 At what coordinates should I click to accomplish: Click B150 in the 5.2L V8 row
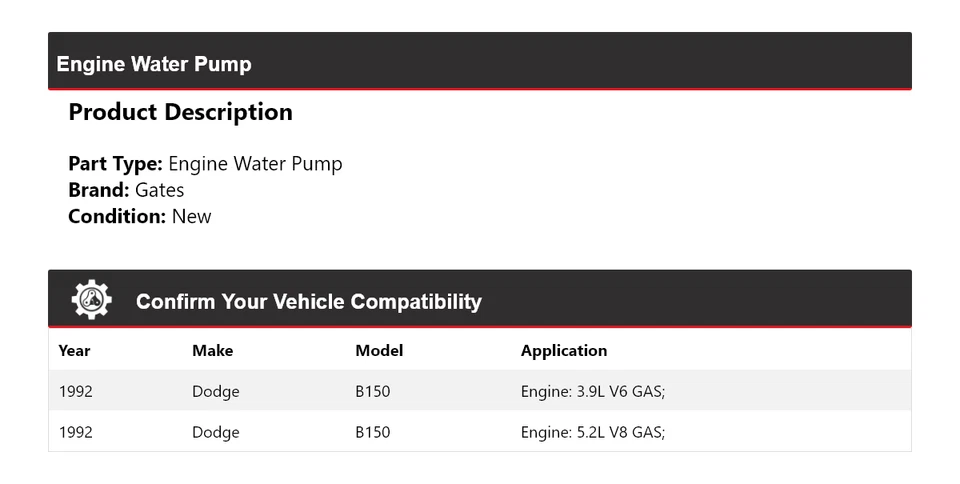click(x=372, y=433)
